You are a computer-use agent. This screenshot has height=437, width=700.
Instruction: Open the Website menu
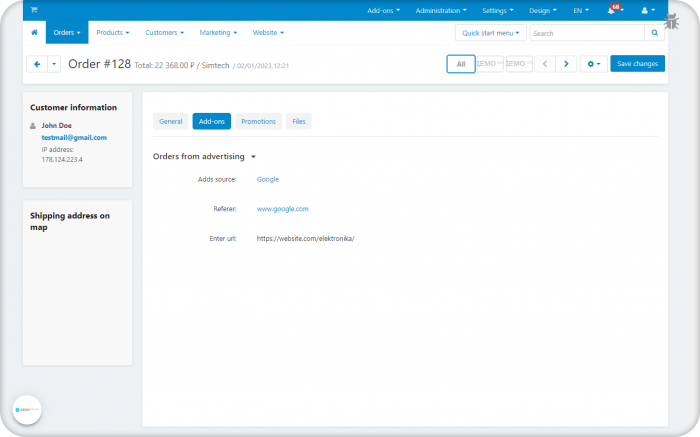[268, 33]
